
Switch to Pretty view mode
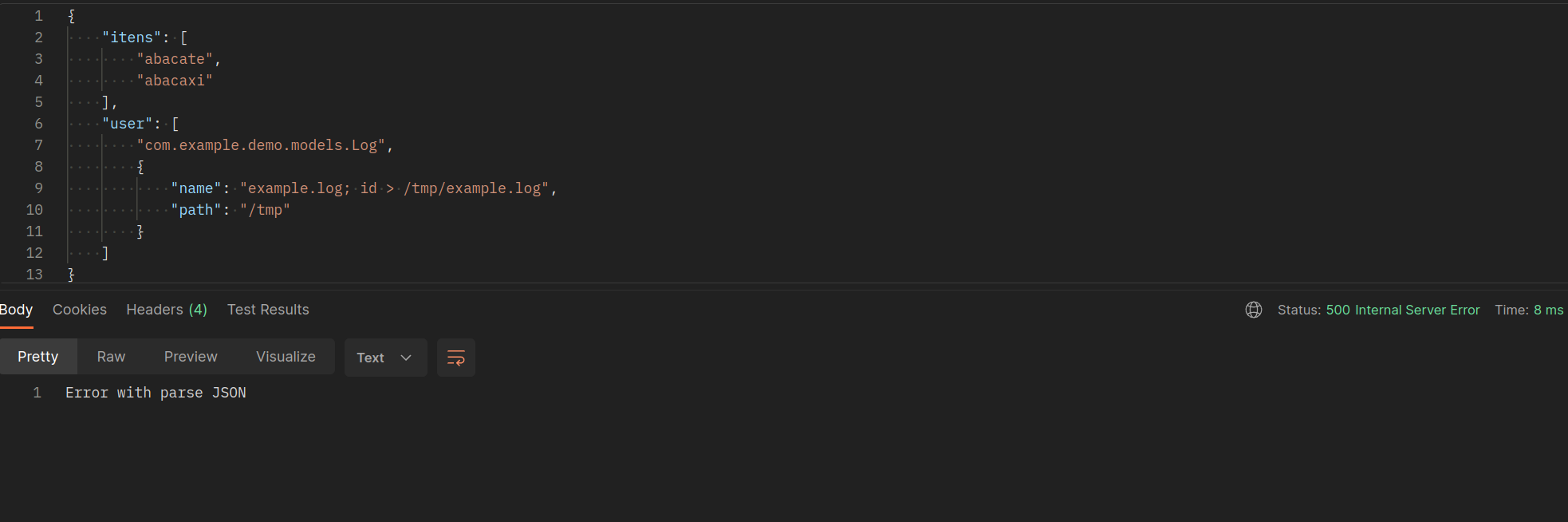[x=38, y=357]
